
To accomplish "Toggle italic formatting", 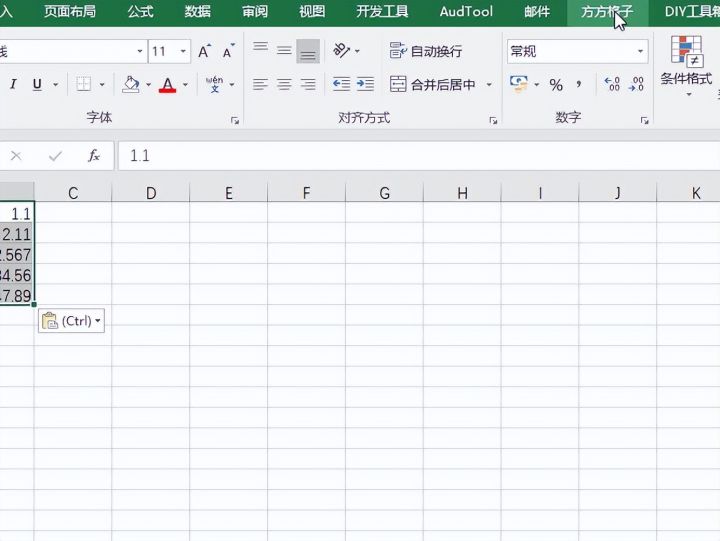I will tap(13, 85).
